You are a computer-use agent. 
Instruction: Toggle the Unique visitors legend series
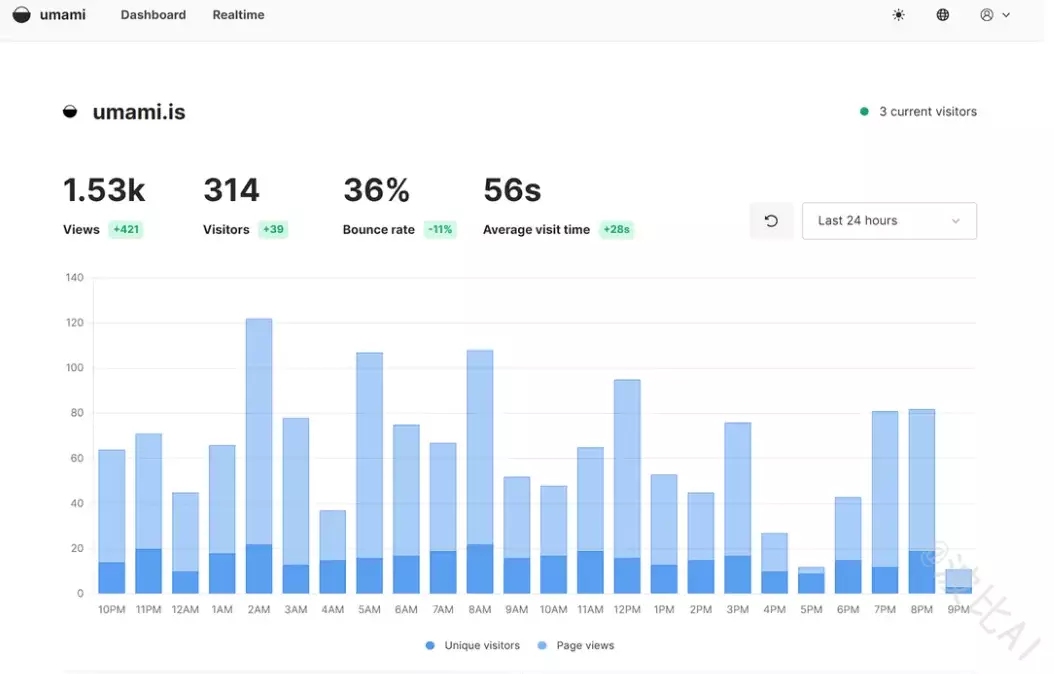coord(473,645)
